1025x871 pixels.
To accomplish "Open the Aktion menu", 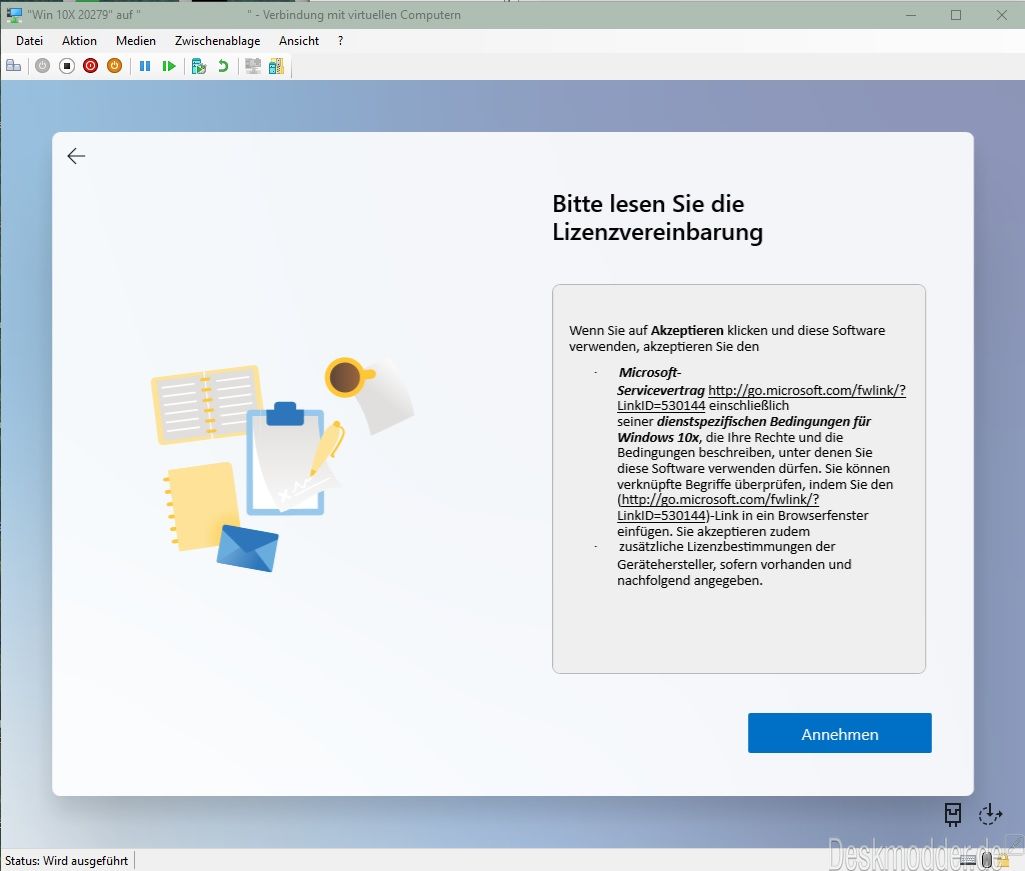I will click(x=79, y=41).
